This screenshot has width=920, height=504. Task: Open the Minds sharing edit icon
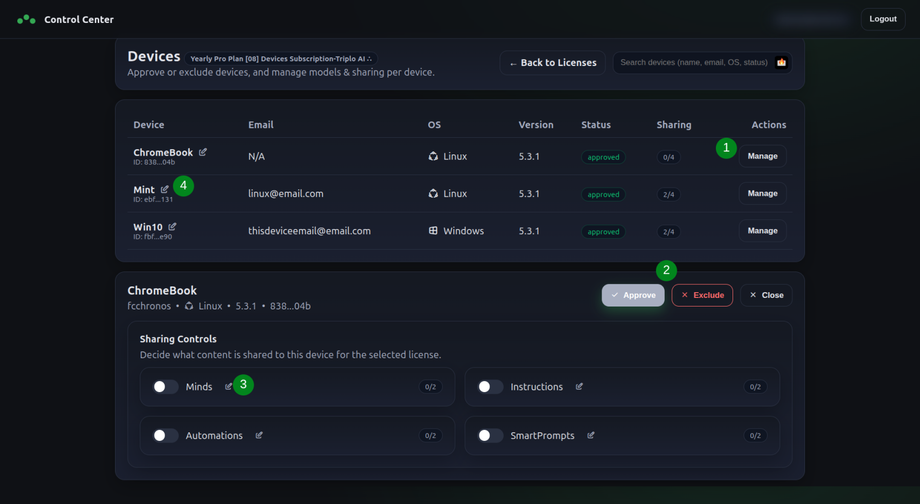pos(229,386)
